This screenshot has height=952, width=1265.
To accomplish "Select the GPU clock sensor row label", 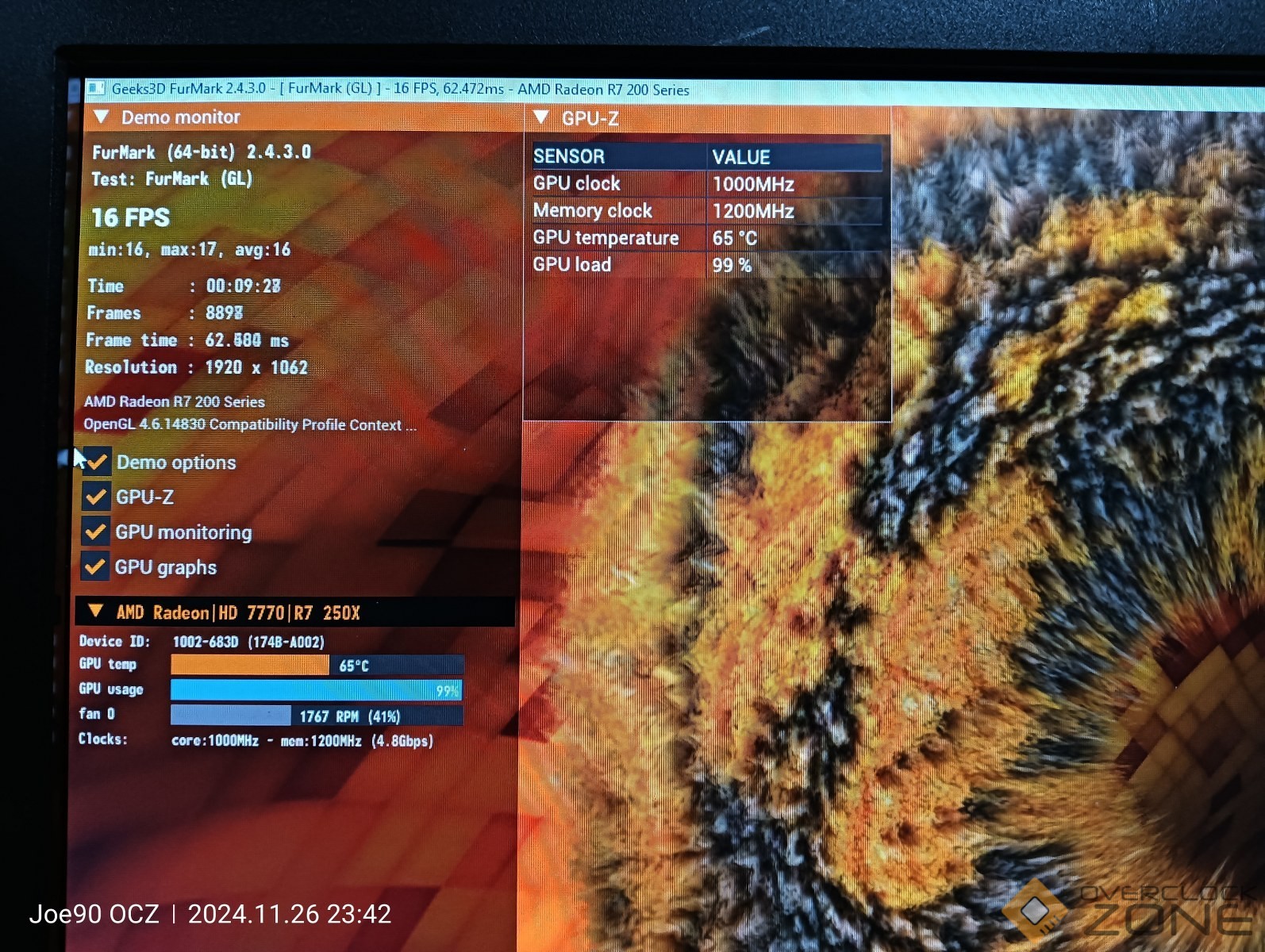I will (x=577, y=183).
